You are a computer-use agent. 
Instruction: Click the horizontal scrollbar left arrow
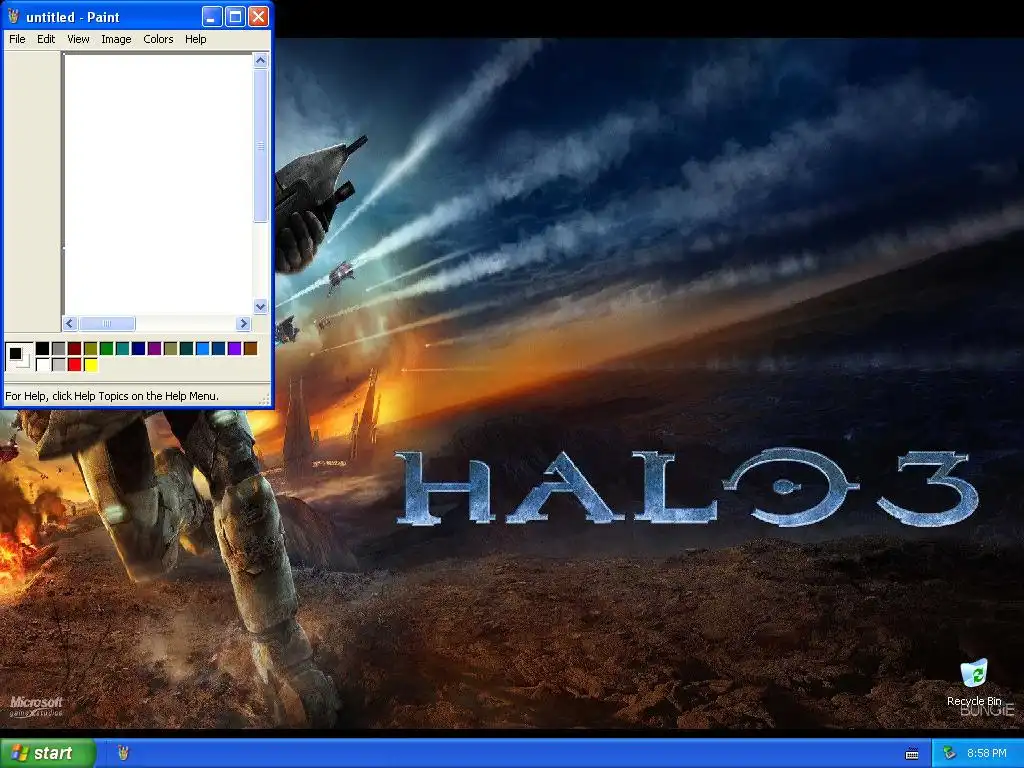pyautogui.click(x=70, y=323)
